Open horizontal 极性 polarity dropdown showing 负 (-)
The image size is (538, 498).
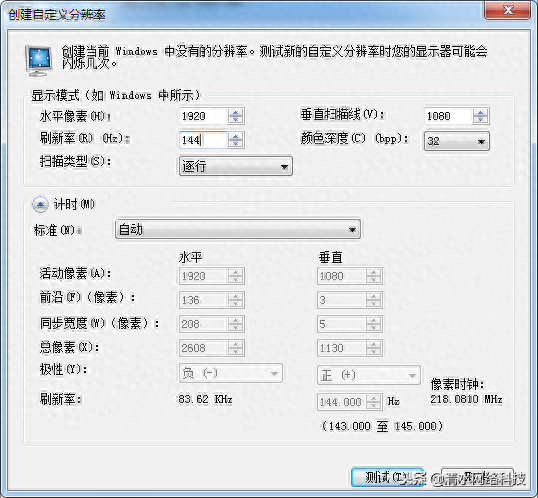point(231,373)
